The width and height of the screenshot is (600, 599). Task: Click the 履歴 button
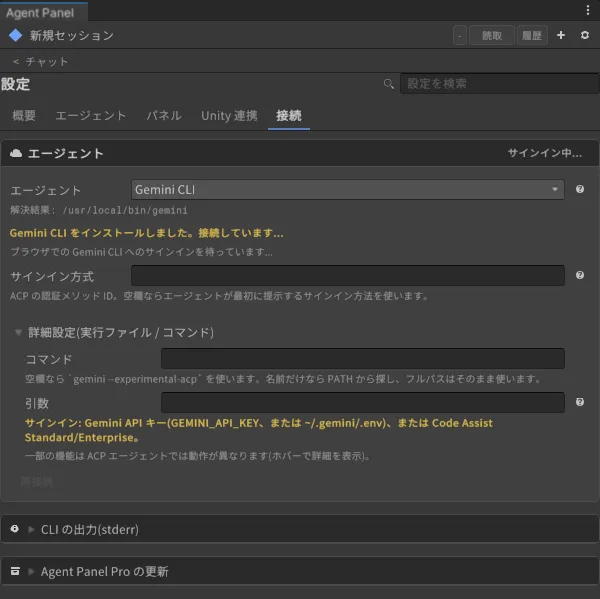coord(532,36)
